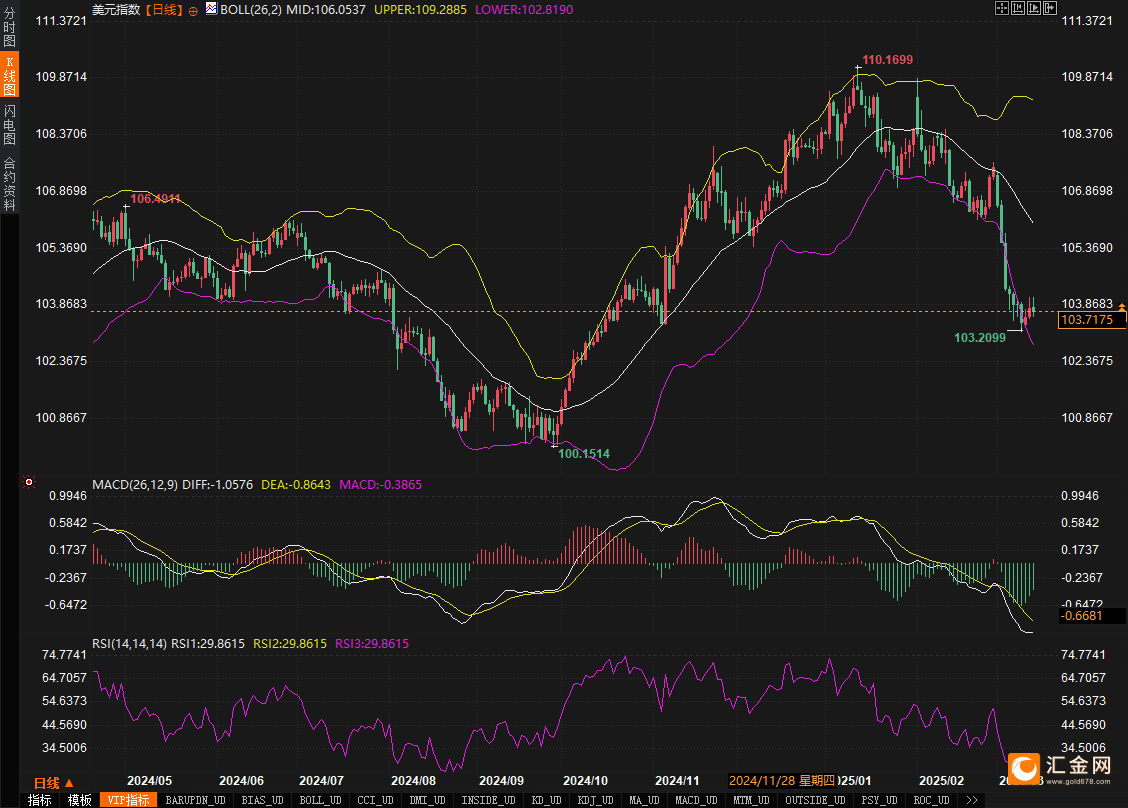Click the 2025/02 date axis label
Image resolution: width=1128 pixels, height=808 pixels.
(942, 781)
